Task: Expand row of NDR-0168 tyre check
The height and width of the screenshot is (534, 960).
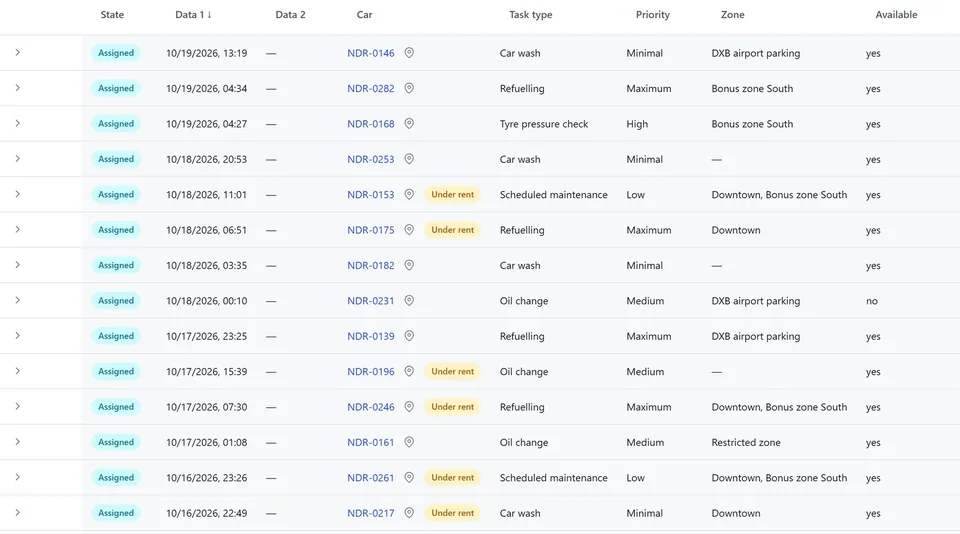Action: [18, 124]
